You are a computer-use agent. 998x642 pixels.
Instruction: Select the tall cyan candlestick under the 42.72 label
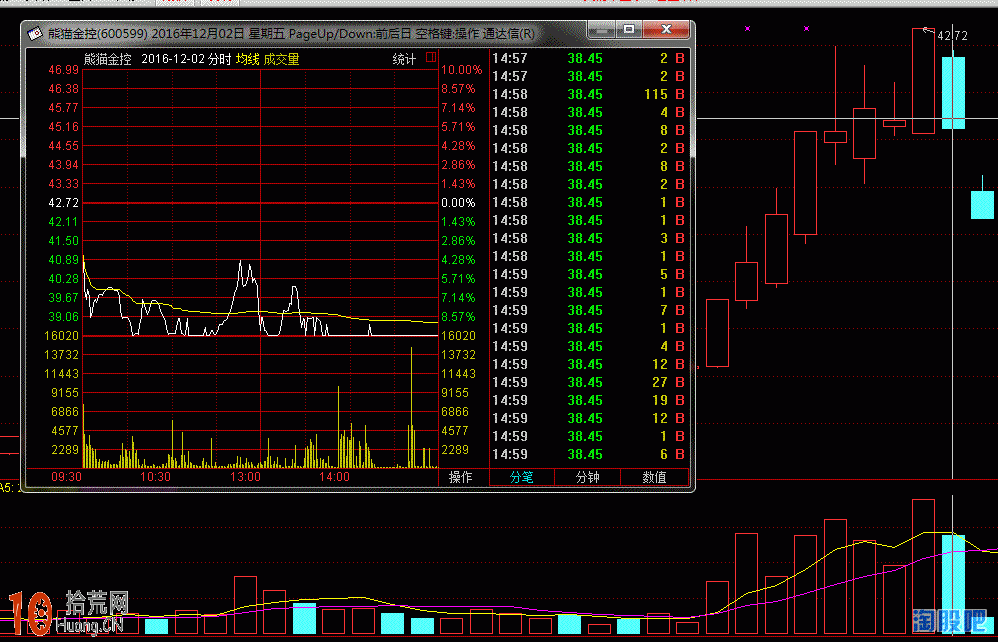pyautogui.click(x=953, y=92)
